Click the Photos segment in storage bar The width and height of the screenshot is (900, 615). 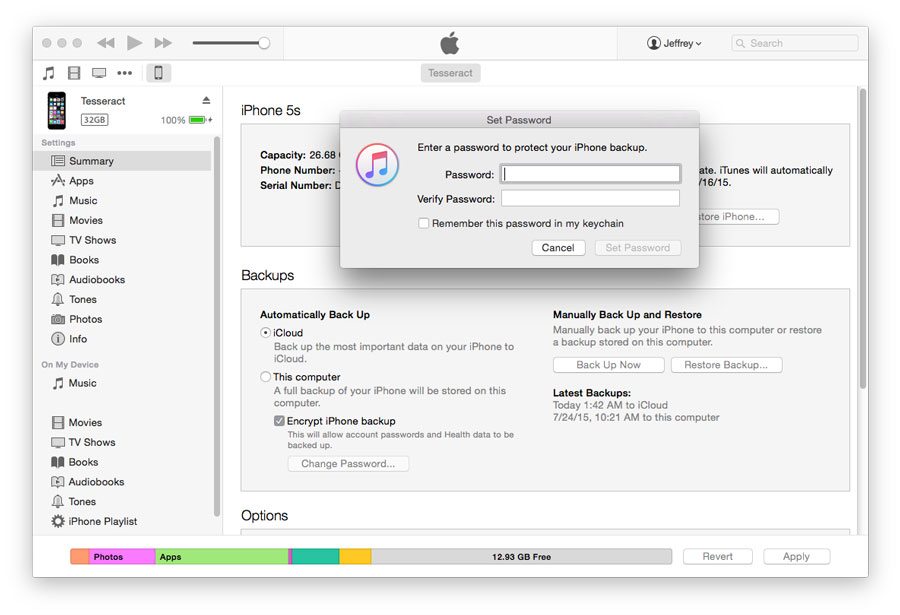(x=122, y=556)
